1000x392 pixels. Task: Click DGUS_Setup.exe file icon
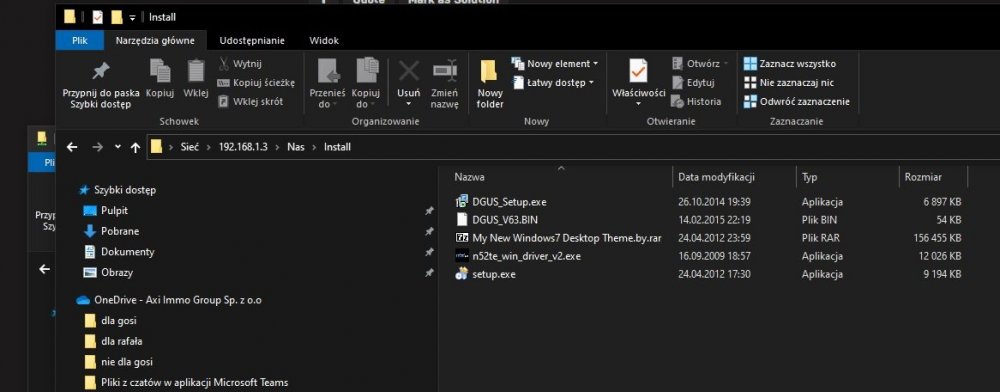tap(462, 202)
